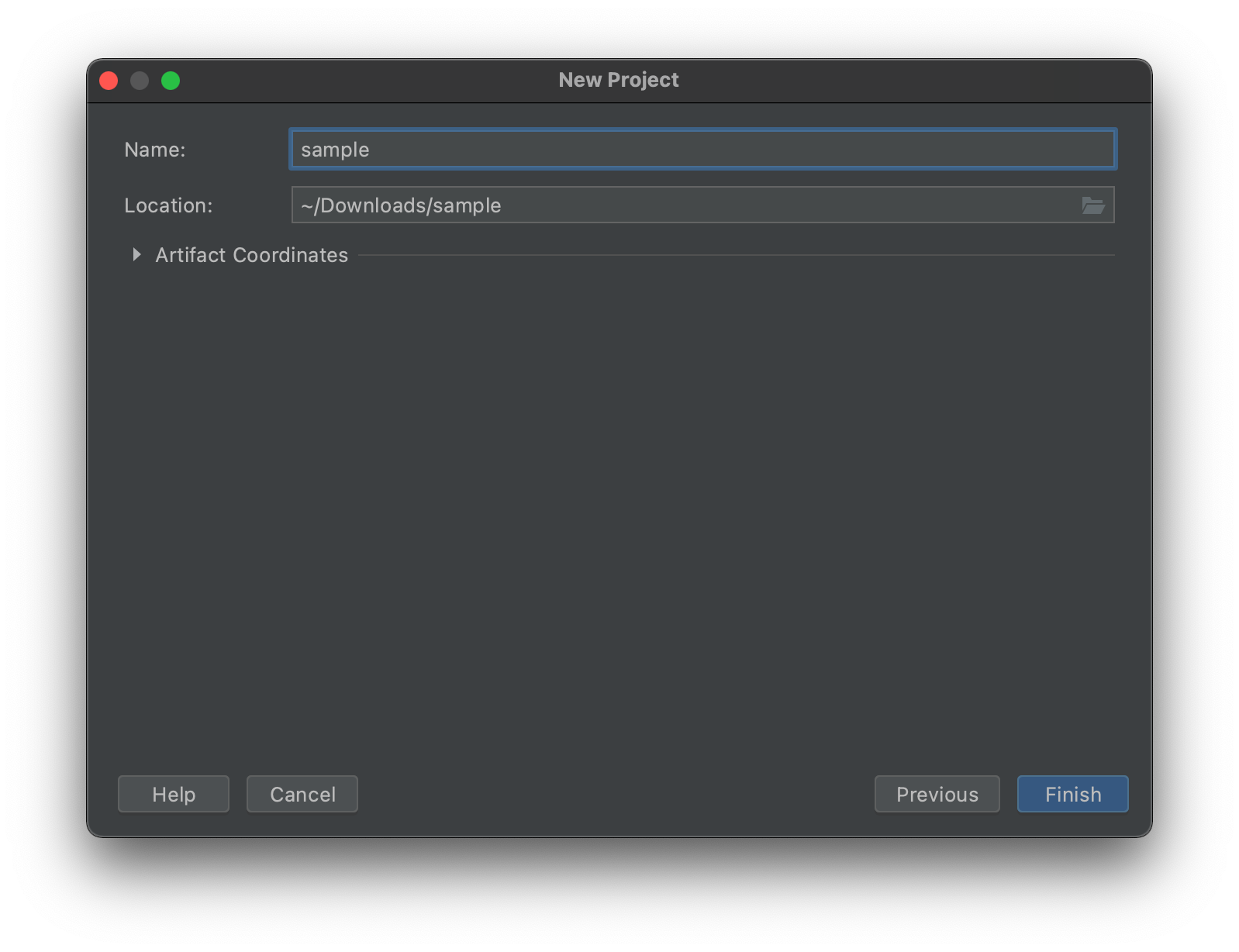Click the Artifact Coordinates section label
The height and width of the screenshot is (952, 1239).
251,255
